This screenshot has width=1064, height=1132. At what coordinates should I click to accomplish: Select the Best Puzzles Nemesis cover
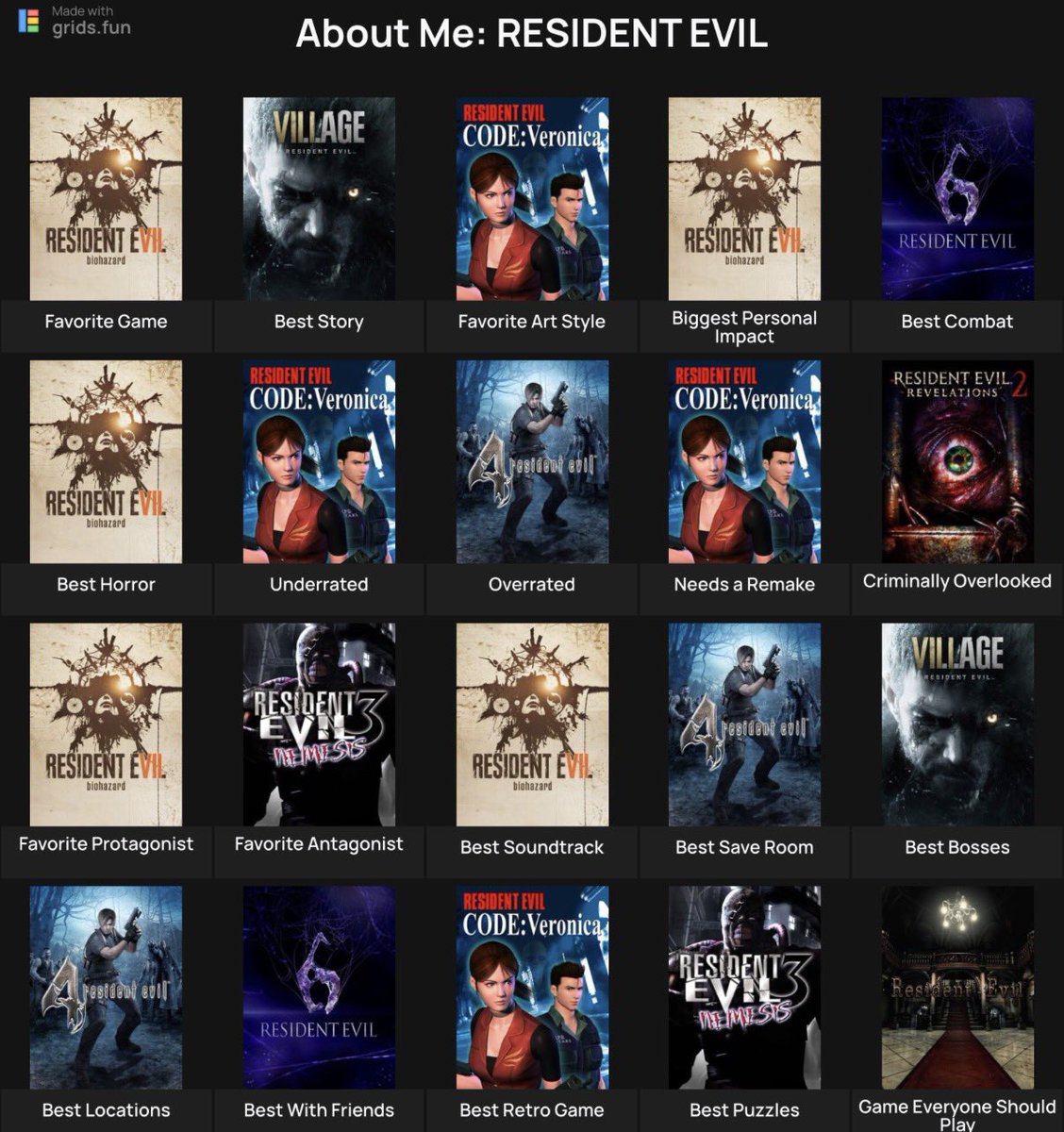coord(744,987)
